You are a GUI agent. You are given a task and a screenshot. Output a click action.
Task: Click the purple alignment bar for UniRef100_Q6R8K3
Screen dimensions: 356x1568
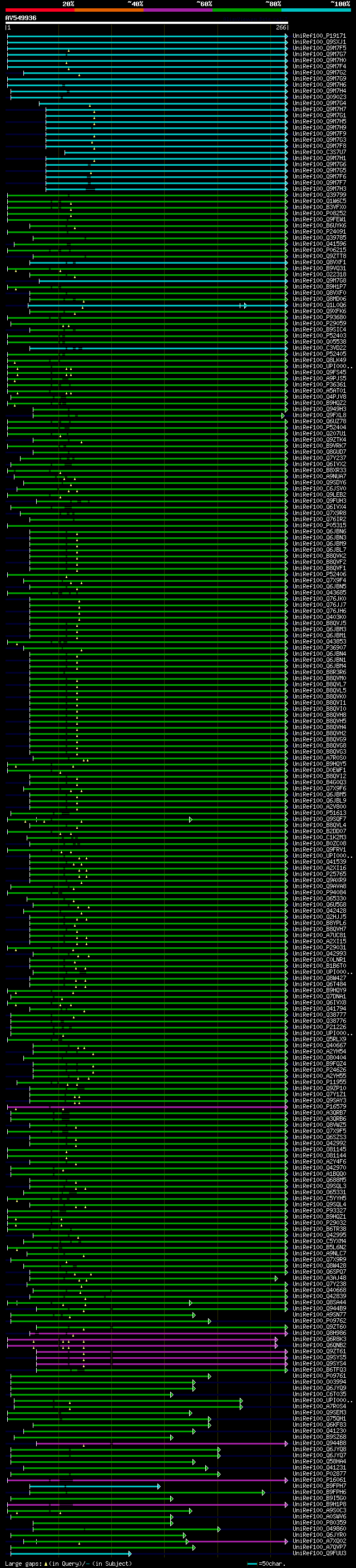click(x=142, y=1339)
